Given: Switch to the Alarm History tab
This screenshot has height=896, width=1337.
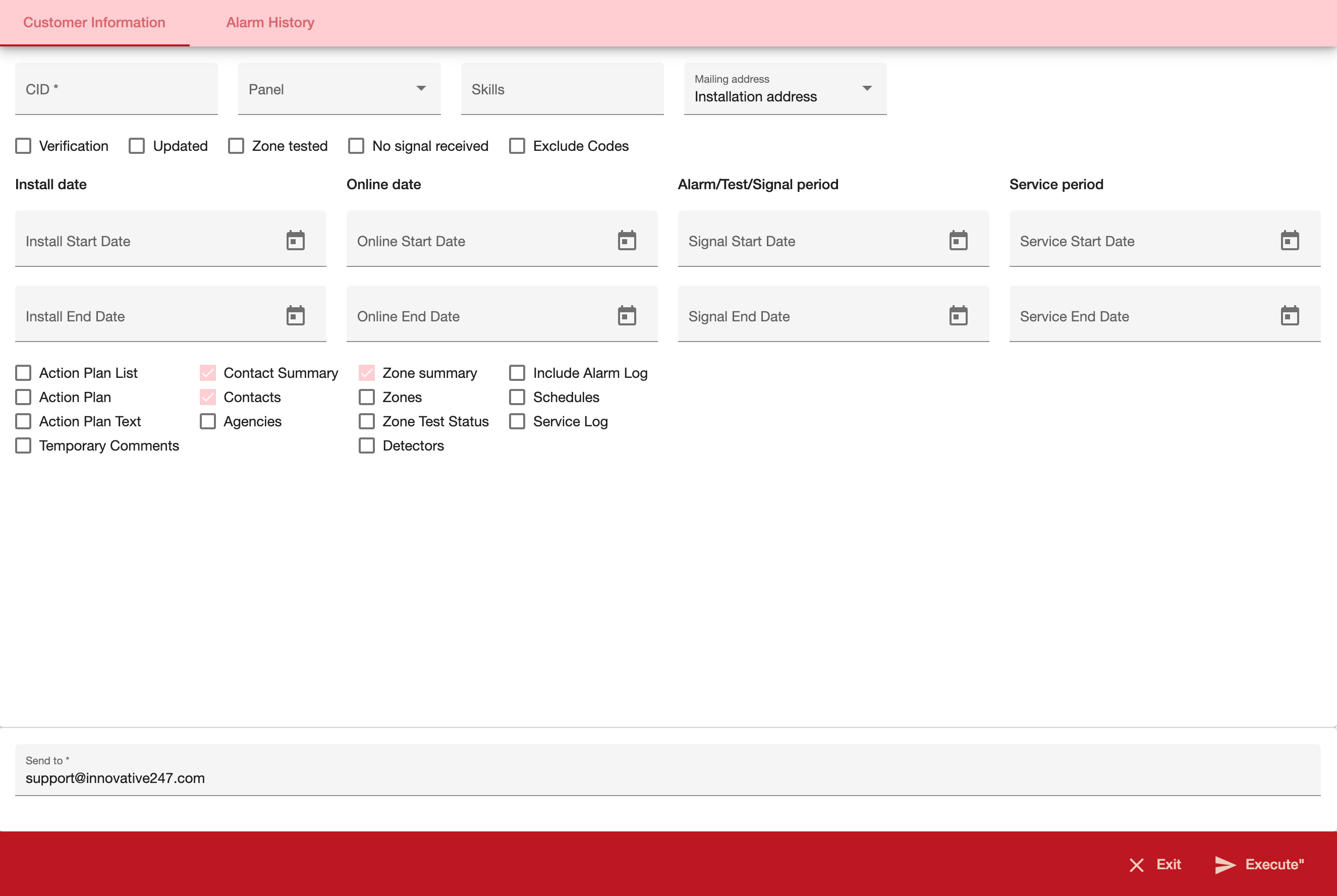Looking at the screenshot, I should click(270, 22).
